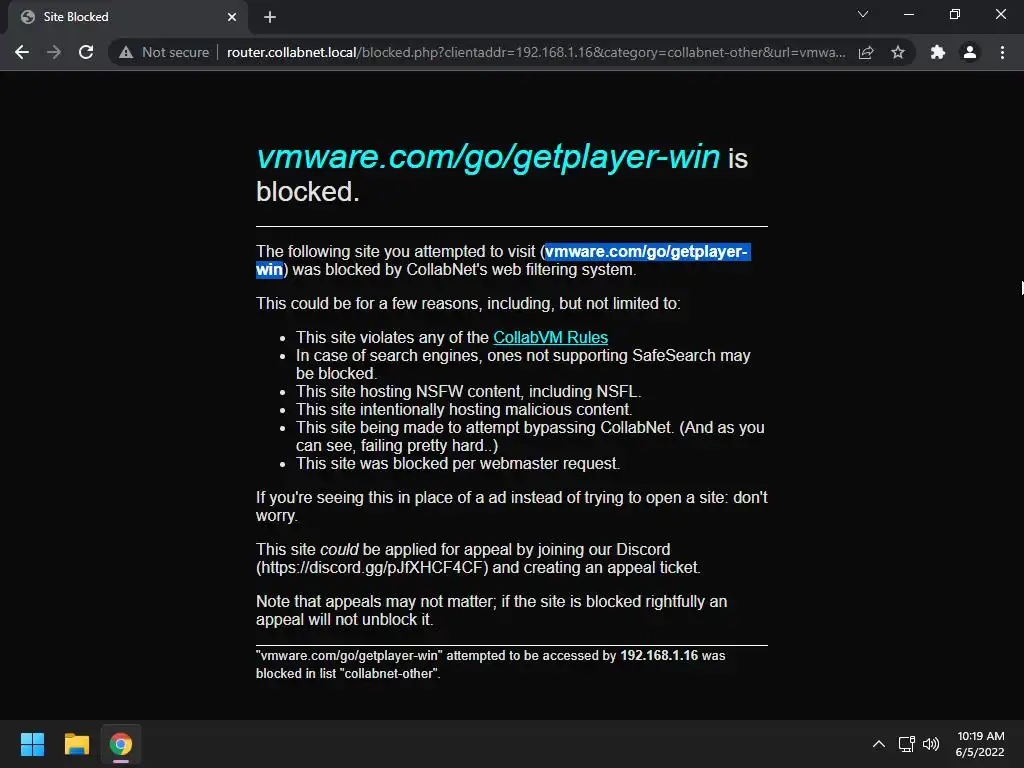Close the Site Blocked tab
Screen dimensions: 1024x768
pyautogui.click(x=232, y=17)
